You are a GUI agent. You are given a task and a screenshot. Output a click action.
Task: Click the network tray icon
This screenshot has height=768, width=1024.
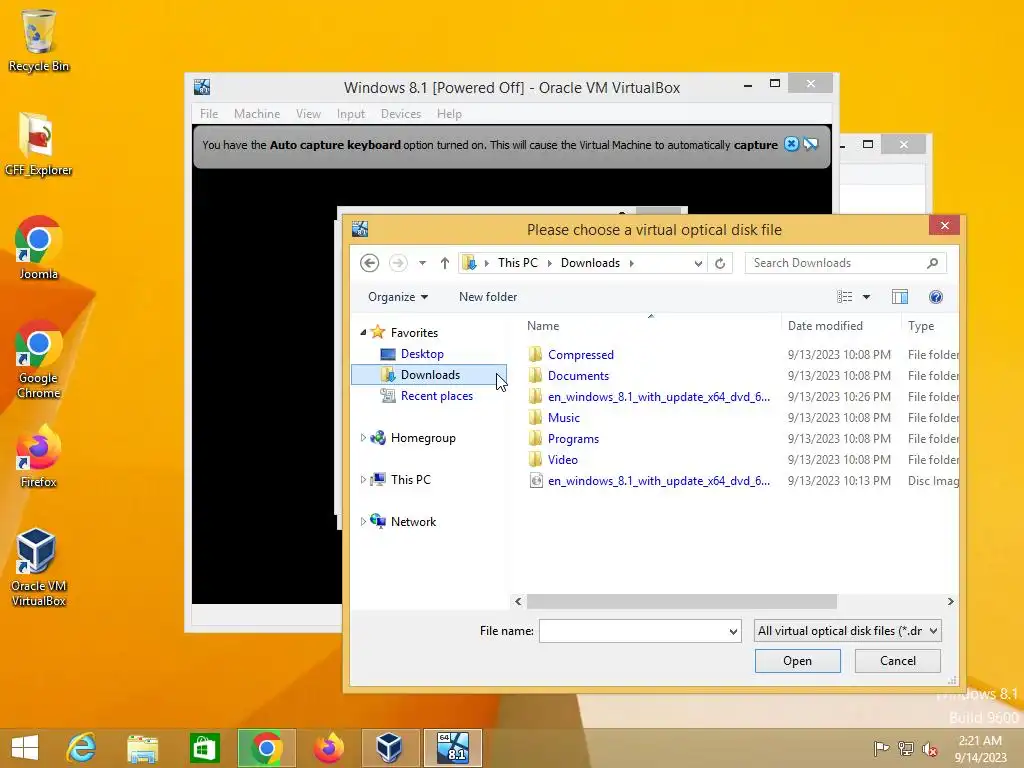905,748
